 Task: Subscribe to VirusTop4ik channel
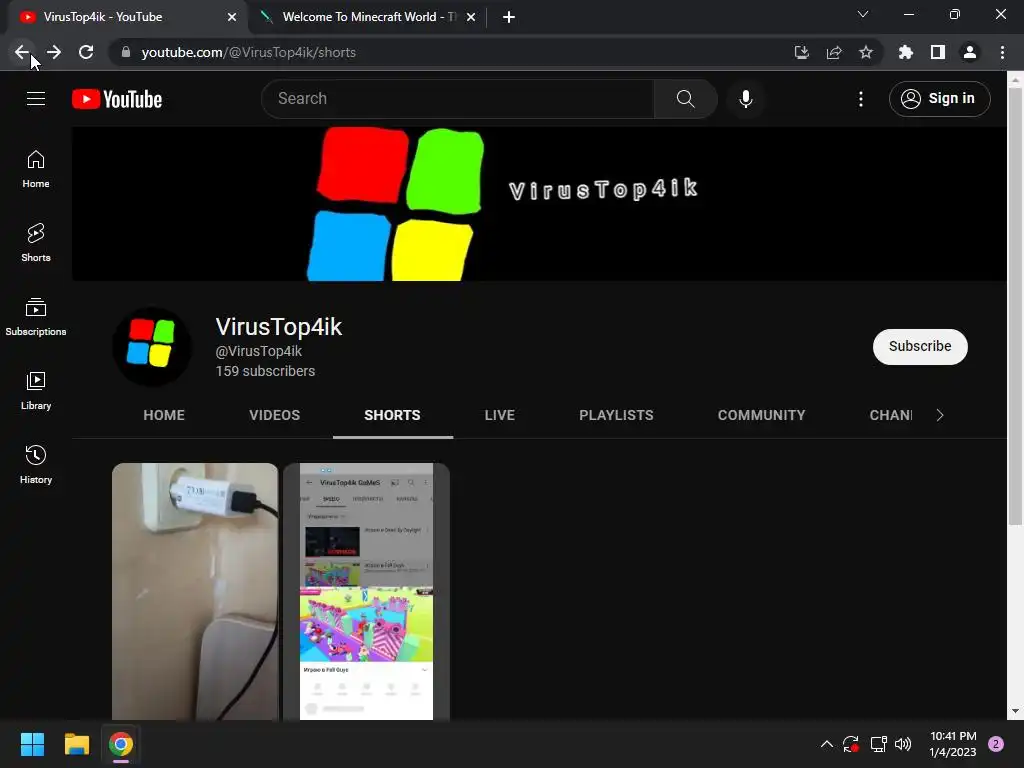920,346
